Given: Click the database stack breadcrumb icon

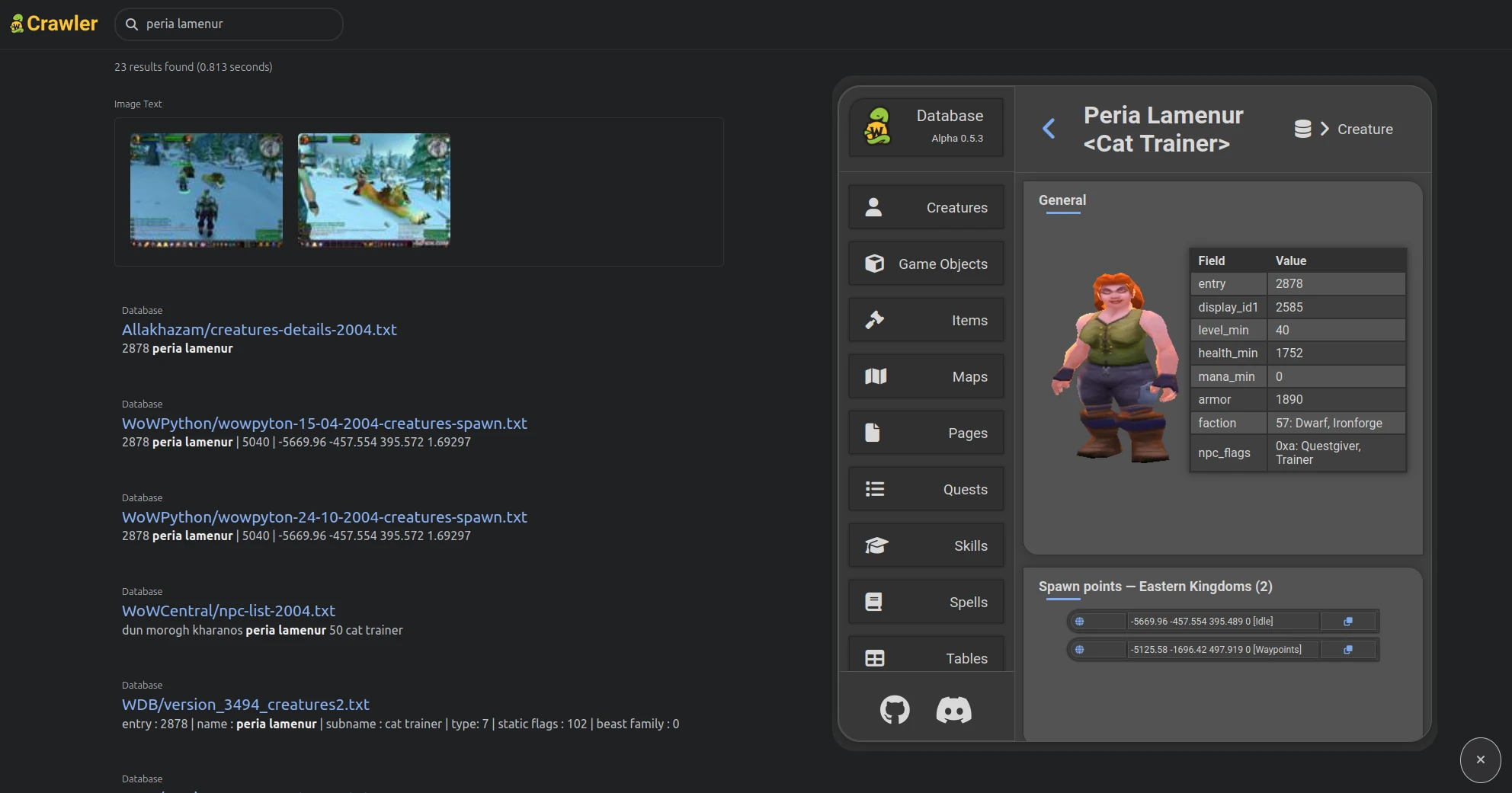Looking at the screenshot, I should click(x=1302, y=129).
